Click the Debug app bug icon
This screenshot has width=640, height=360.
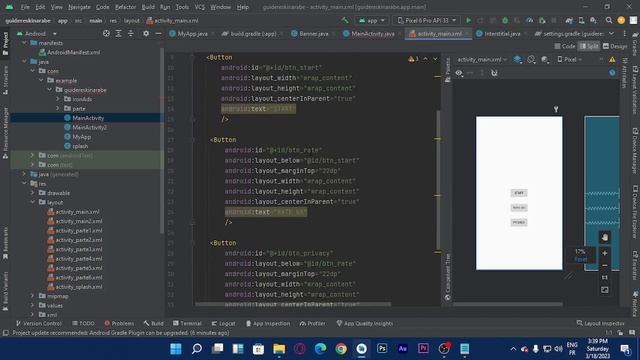(505, 20)
